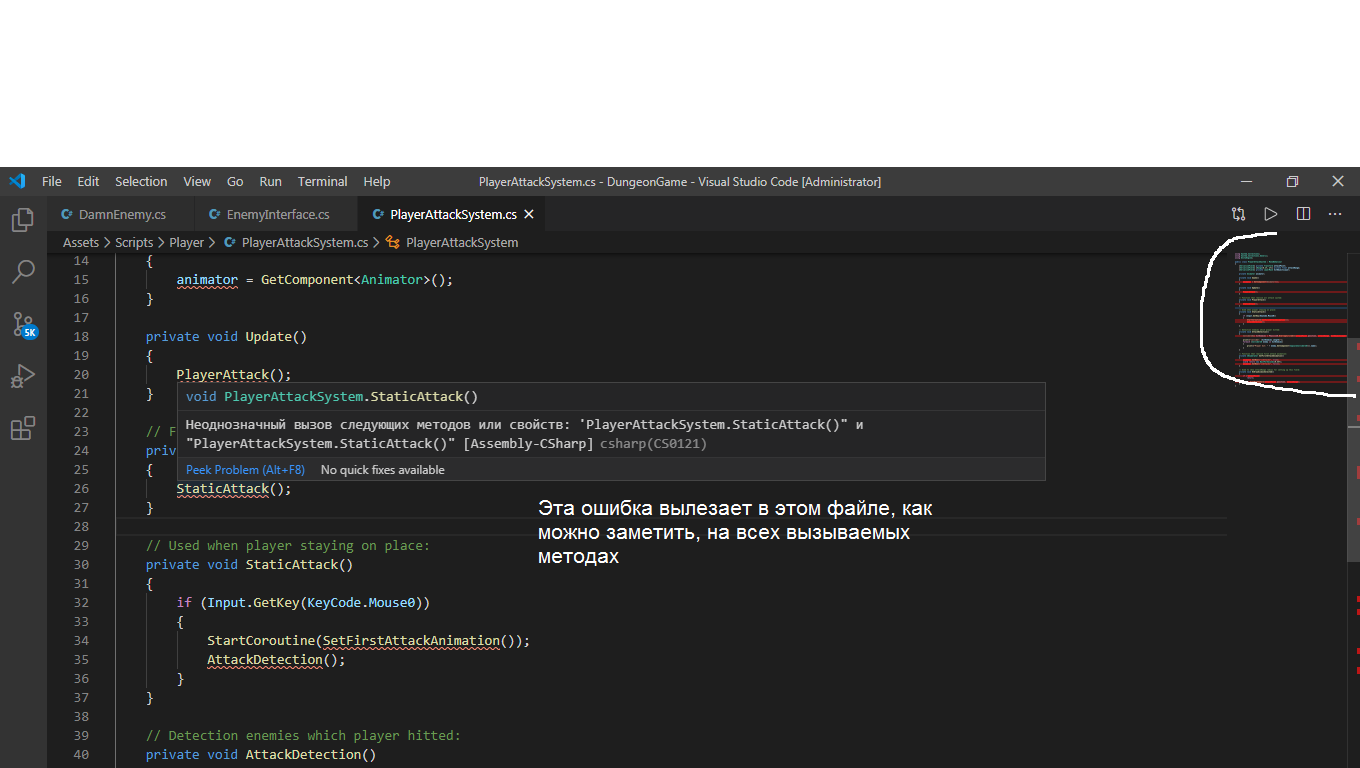Screen dimensions: 1360x768
Task: Open the Edit menu
Action: tap(89, 182)
